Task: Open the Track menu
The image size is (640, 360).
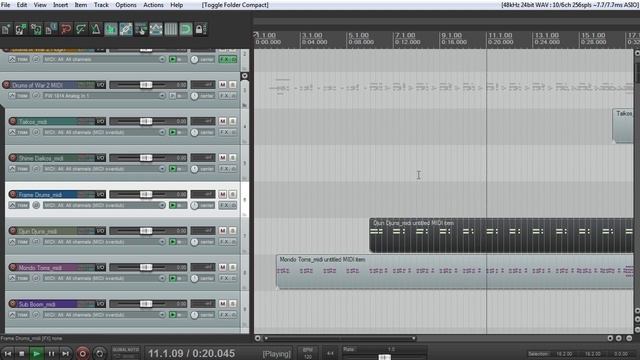Action: pos(101,5)
